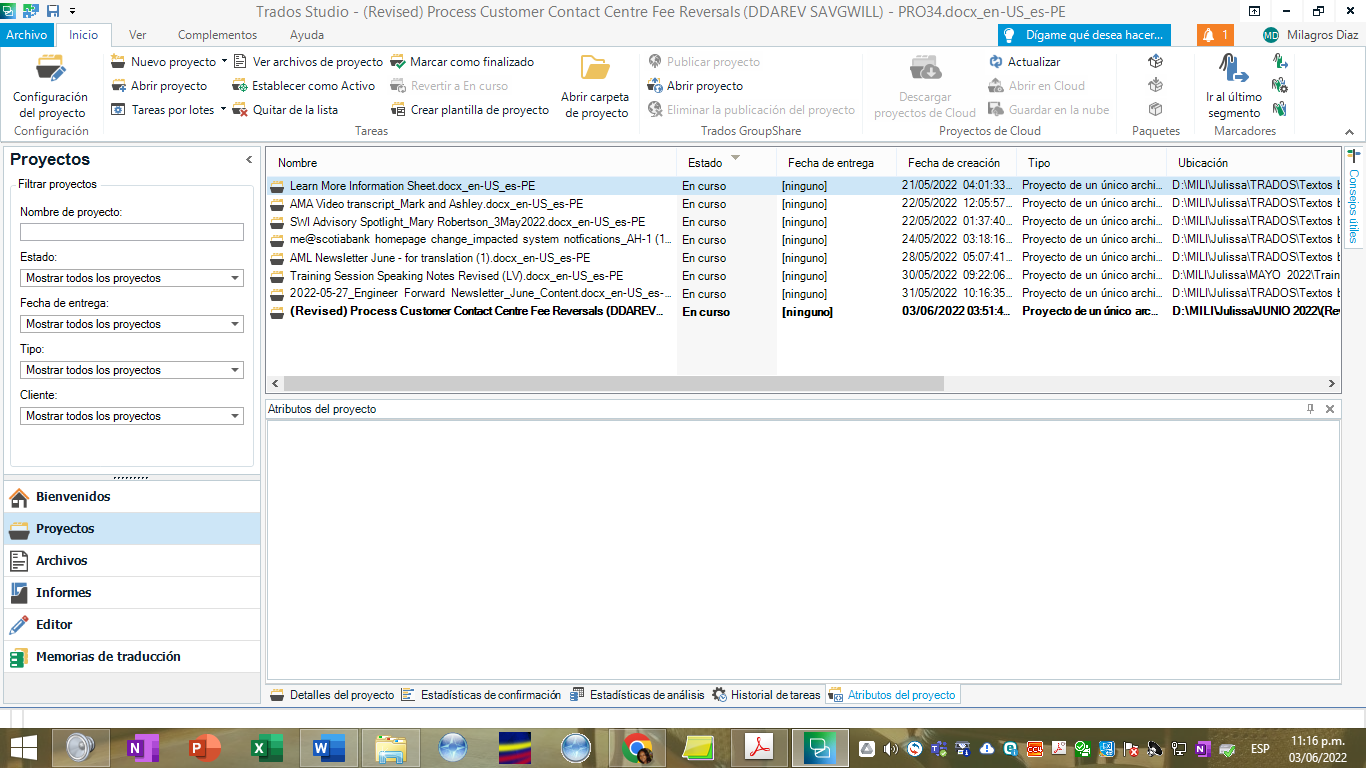This screenshot has height=768, width=1366.
Task: Click Nuevo proyecto folder icon
Action: coord(118,61)
